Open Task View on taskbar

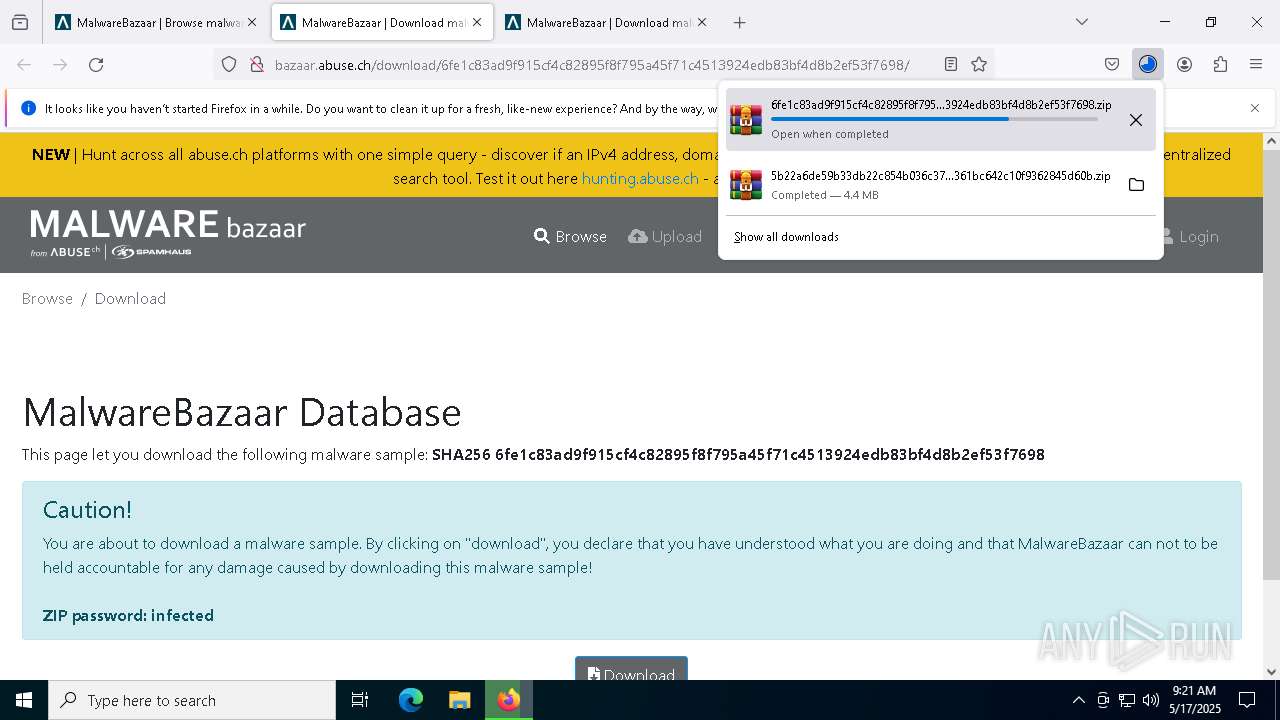tap(360, 700)
